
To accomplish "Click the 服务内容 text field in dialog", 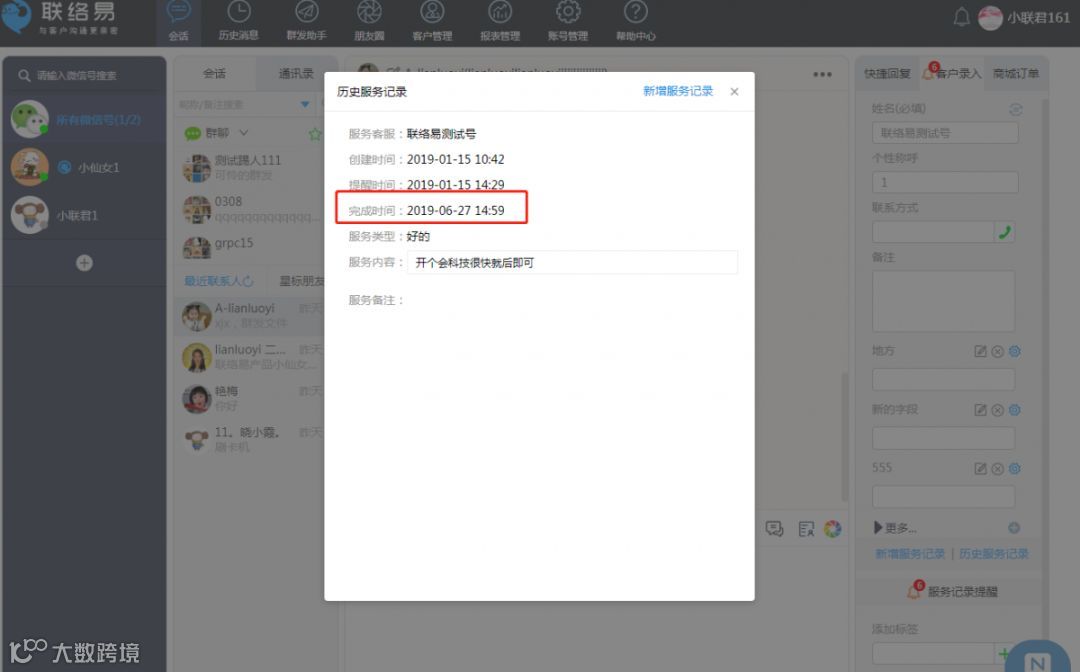I will point(572,262).
